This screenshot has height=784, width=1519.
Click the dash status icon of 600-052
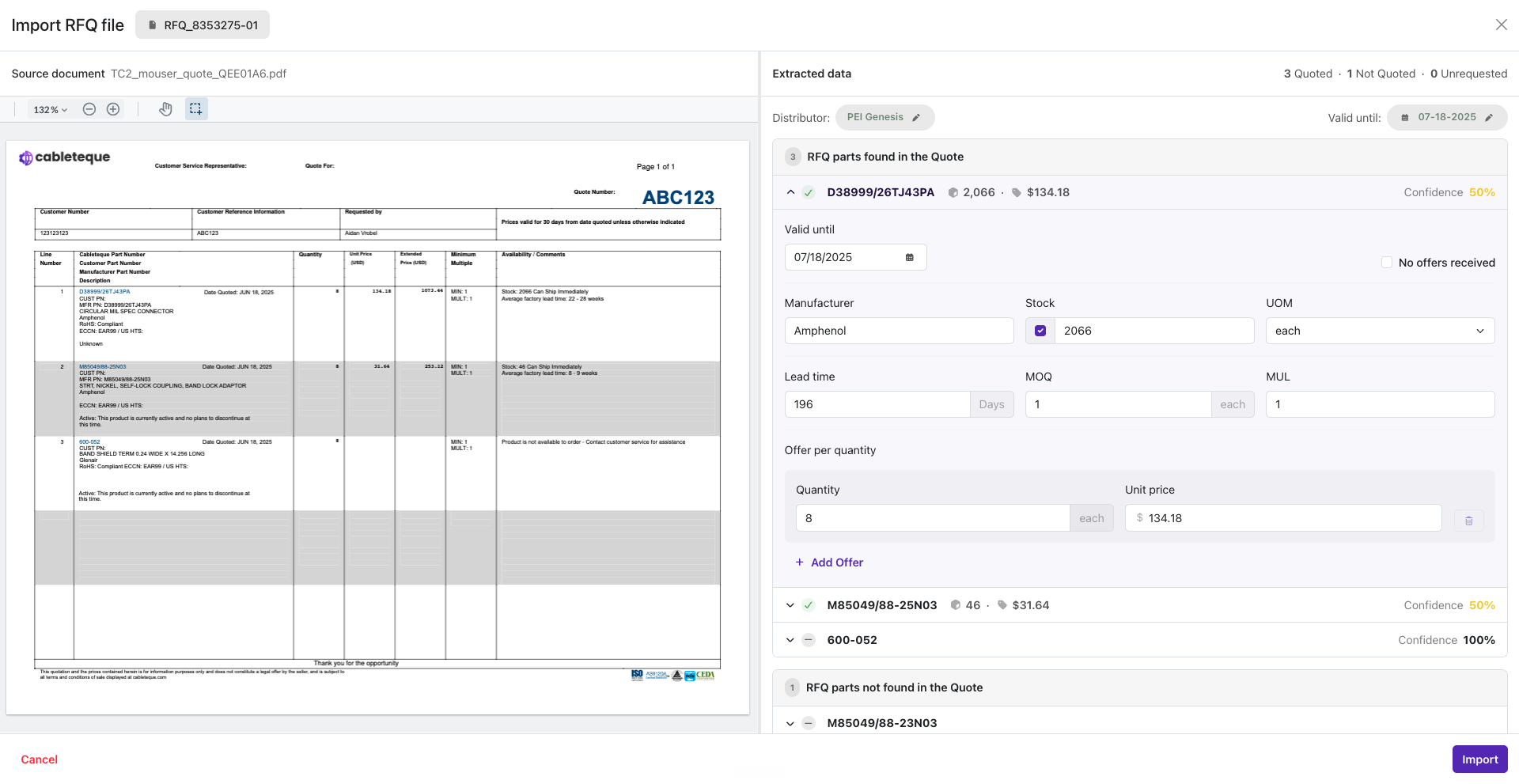[809, 640]
